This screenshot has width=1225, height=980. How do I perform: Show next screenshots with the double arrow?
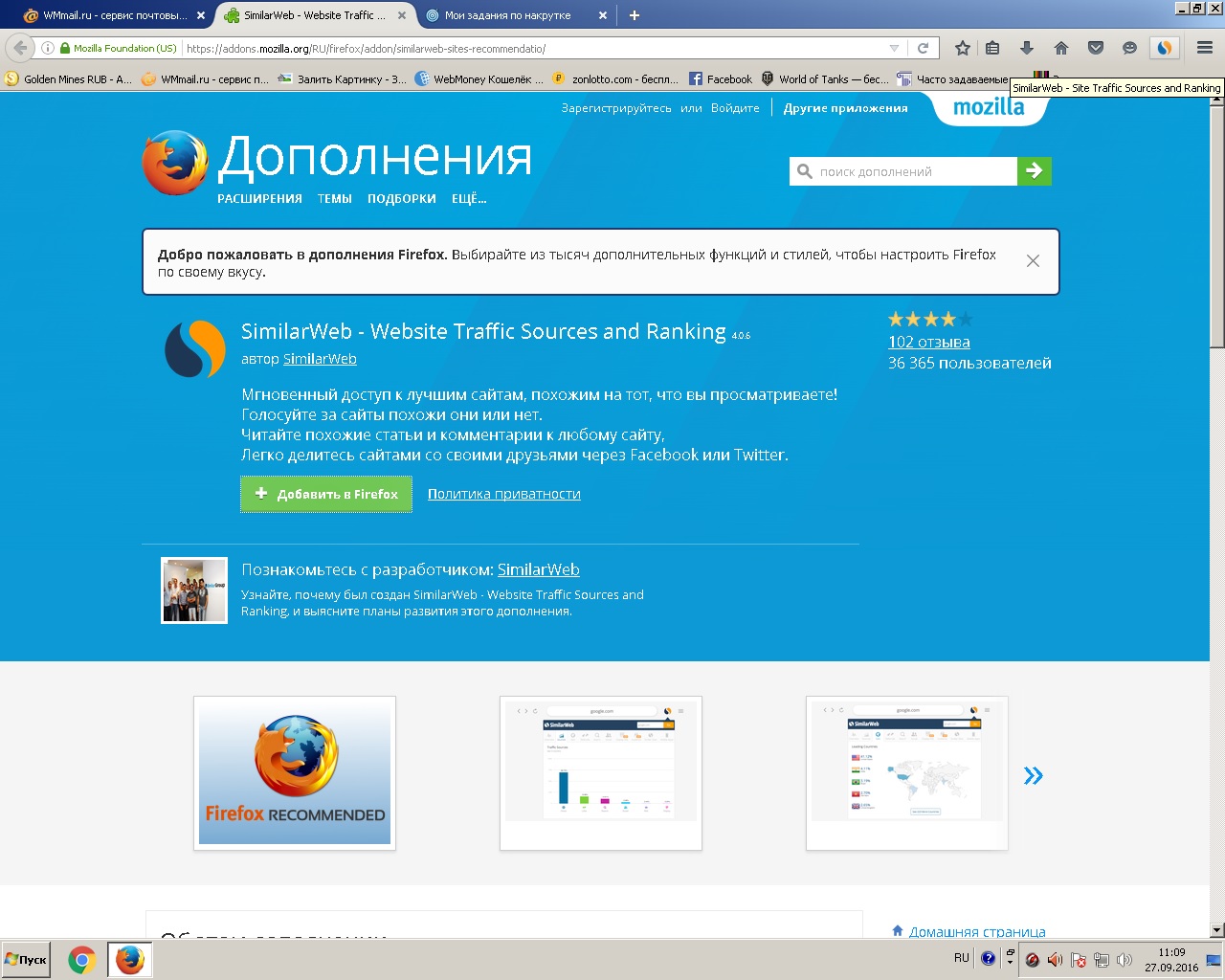pos(1034,775)
